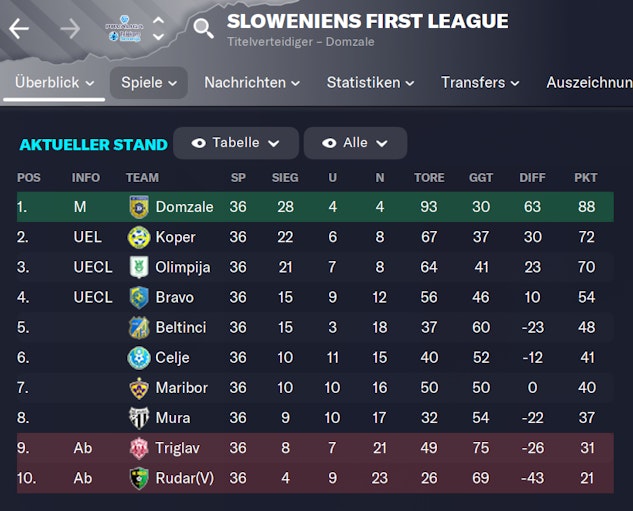Open the Nachrichten tab
633x511 pixels.
tap(252, 83)
